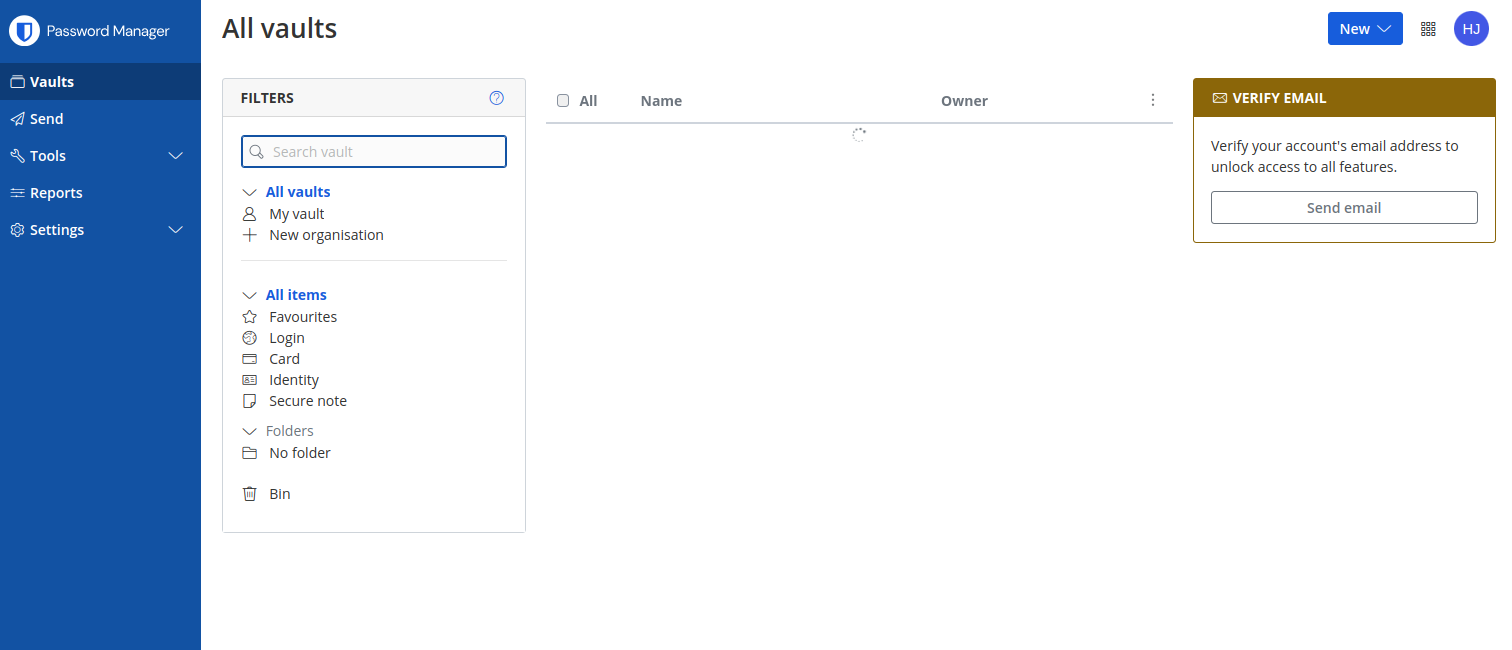Open the Bin trash filter
Image resolution: width=1512 pixels, height=650 pixels.
pos(279,494)
